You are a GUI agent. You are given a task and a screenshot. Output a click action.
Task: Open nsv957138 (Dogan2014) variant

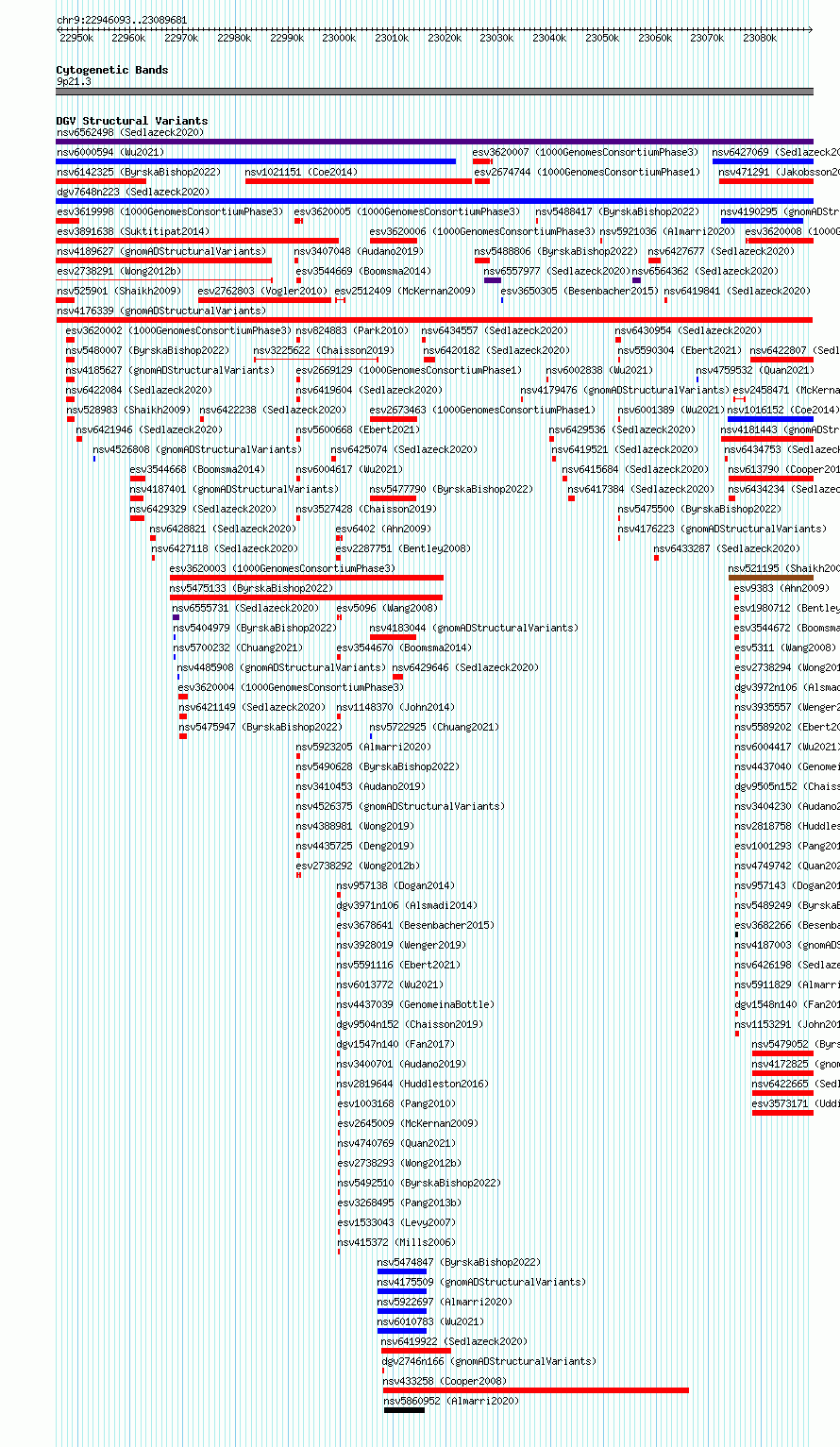click(395, 885)
